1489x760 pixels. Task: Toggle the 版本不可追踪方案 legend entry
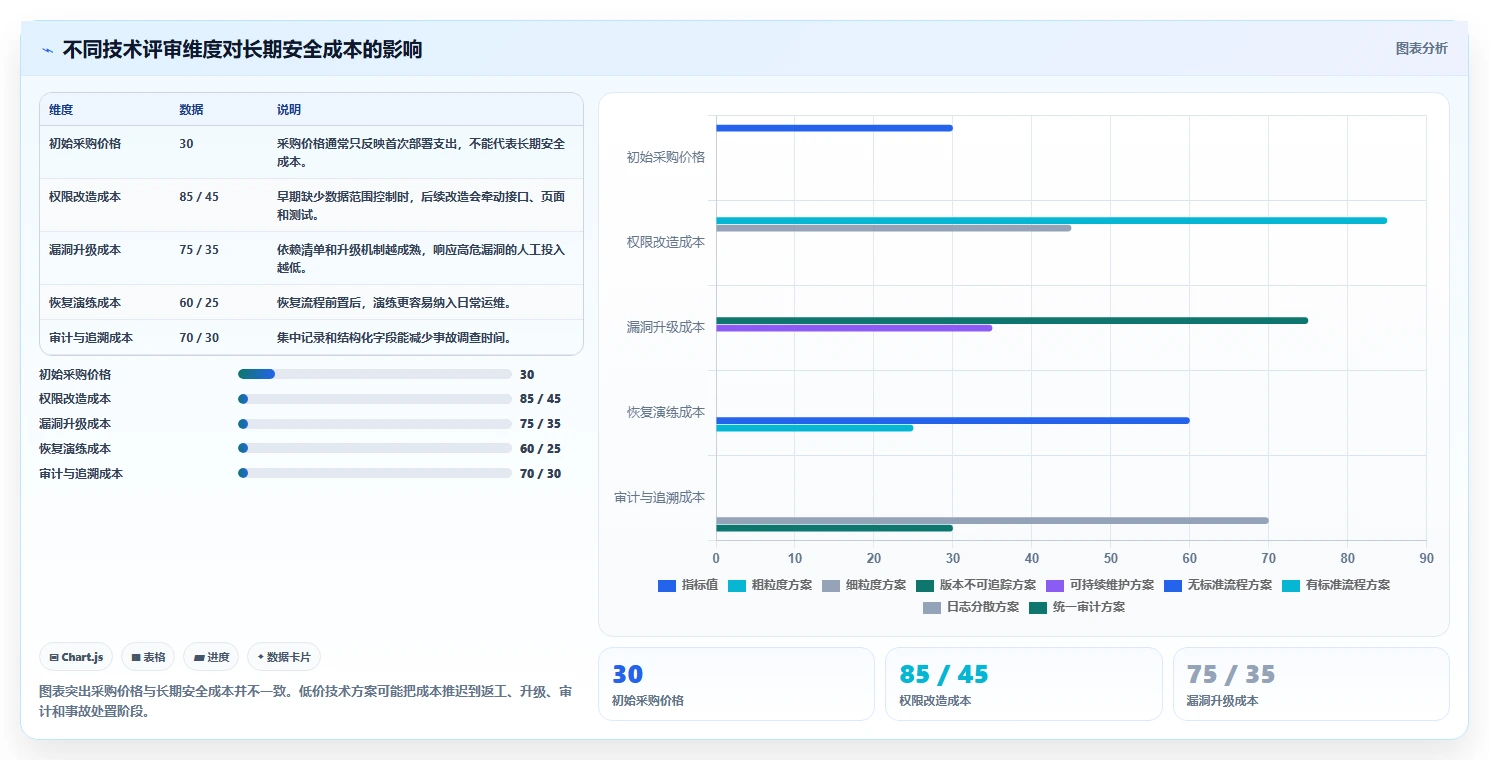[x=976, y=585]
